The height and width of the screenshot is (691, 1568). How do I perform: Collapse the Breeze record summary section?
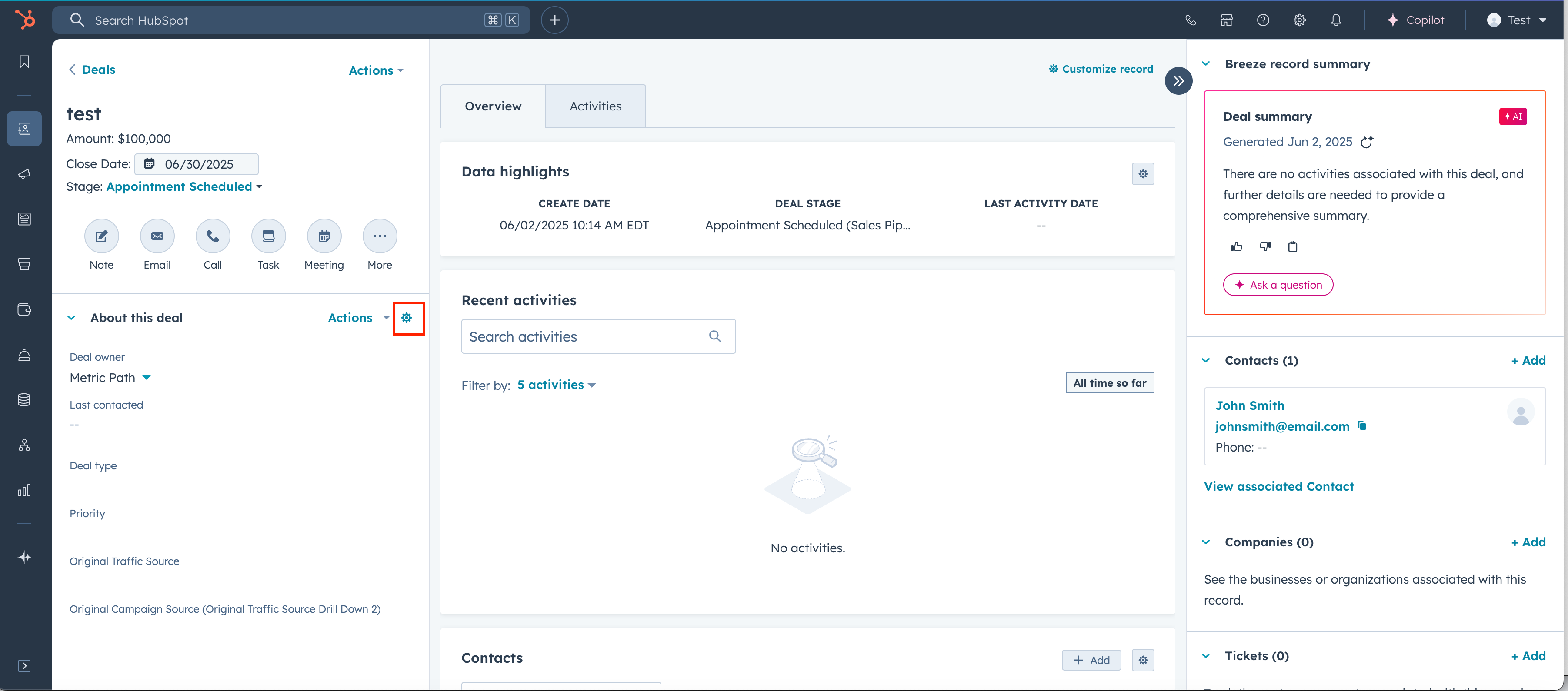point(1206,64)
